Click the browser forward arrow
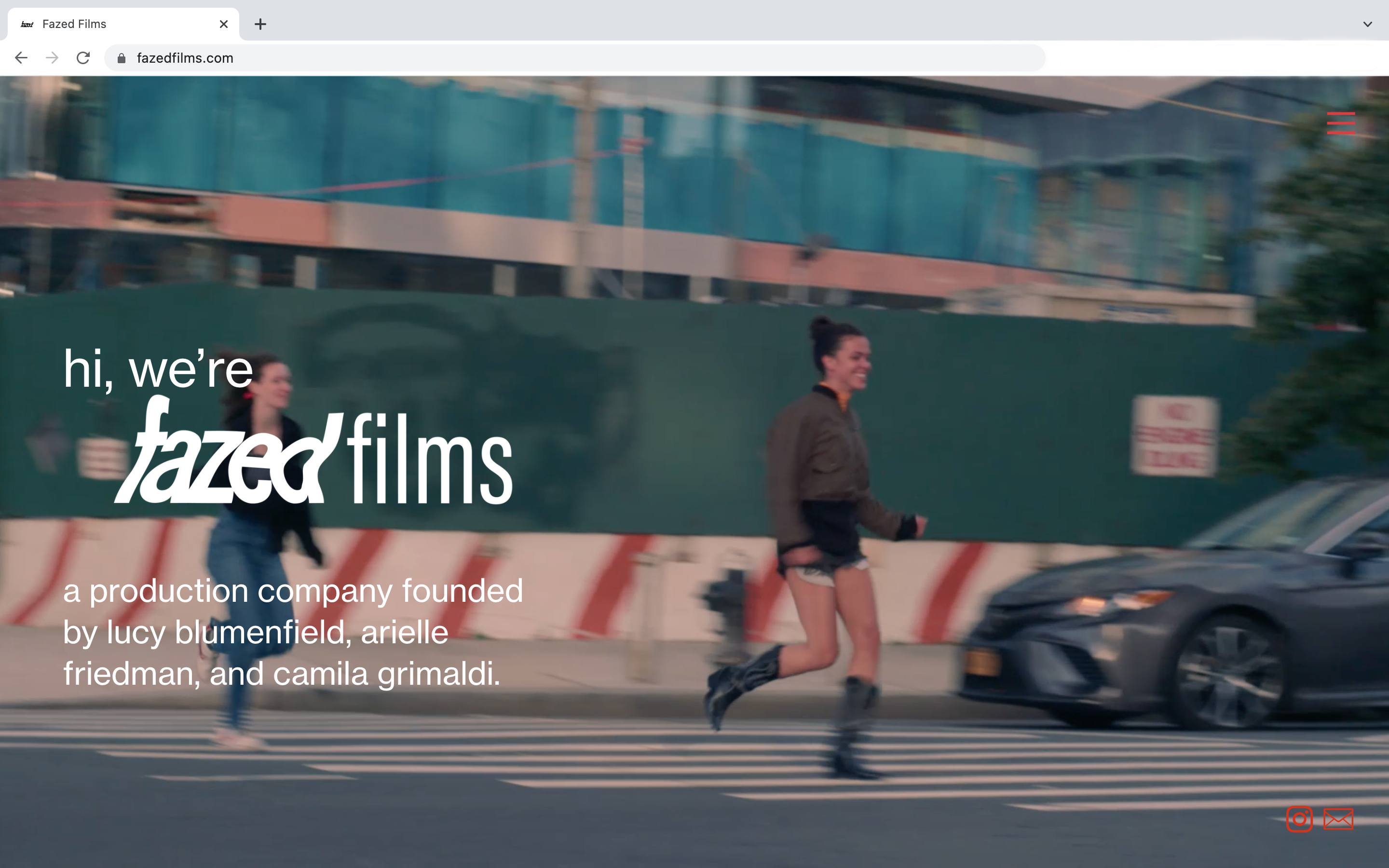 (52, 58)
